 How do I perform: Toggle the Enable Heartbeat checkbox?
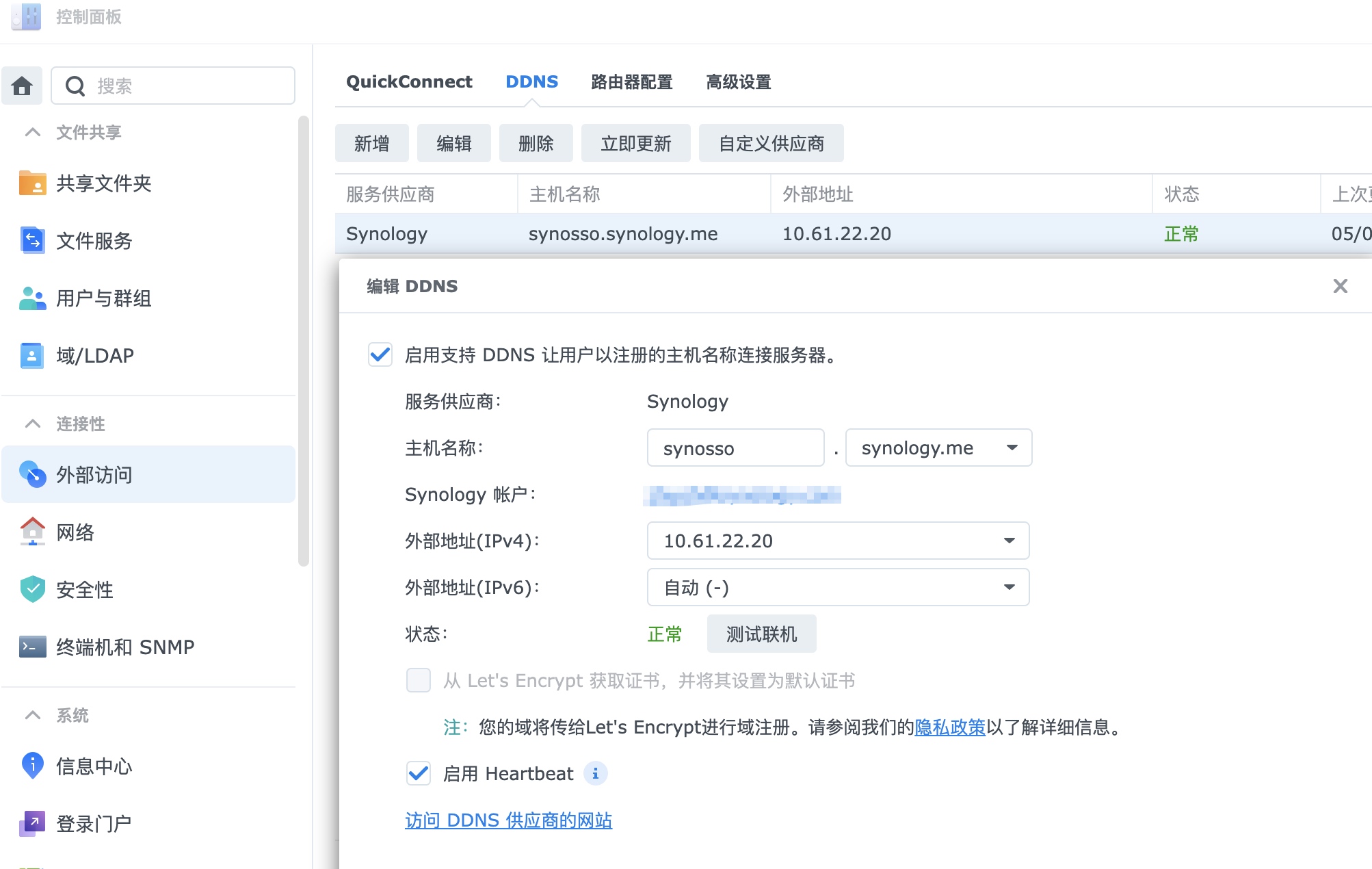(x=418, y=773)
